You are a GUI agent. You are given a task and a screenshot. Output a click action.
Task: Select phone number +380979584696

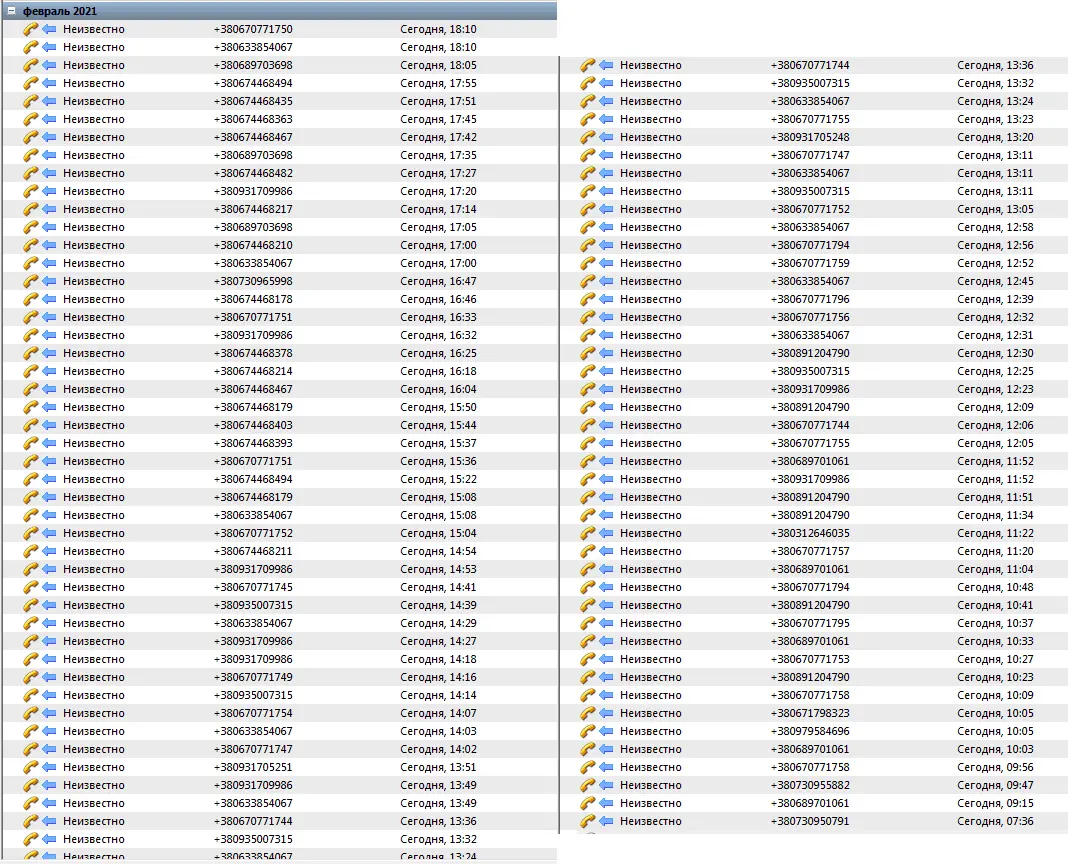click(x=810, y=731)
